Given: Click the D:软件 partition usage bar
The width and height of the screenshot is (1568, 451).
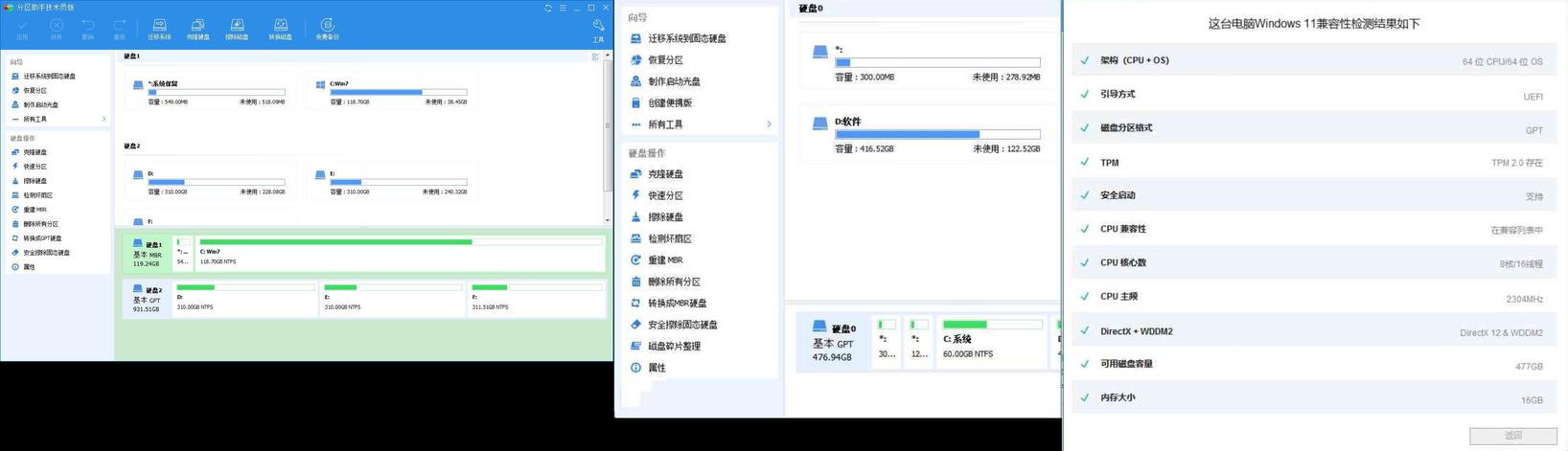Looking at the screenshot, I should pyautogui.click(x=936, y=135).
